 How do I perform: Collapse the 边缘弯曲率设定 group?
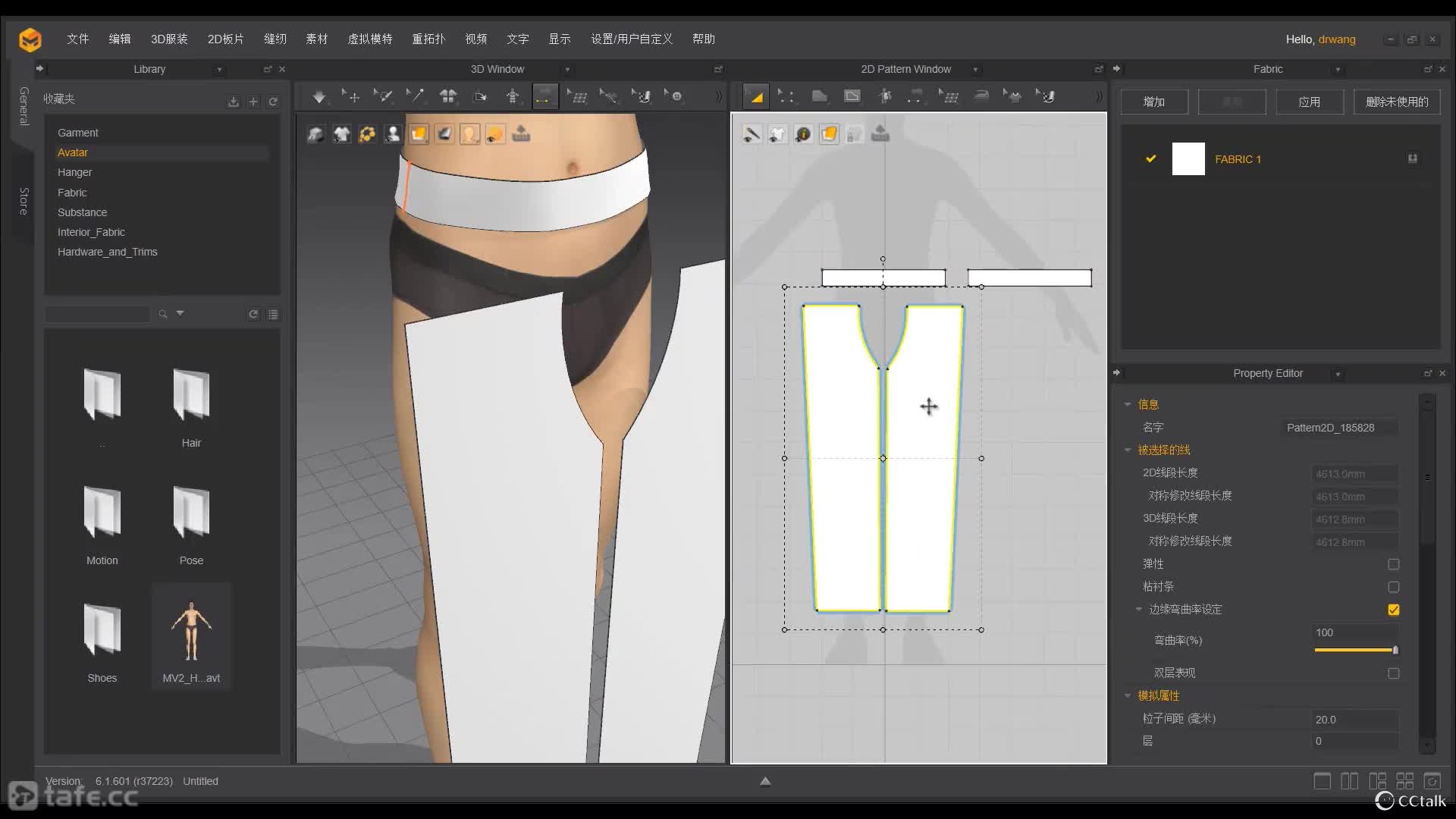click(1139, 610)
